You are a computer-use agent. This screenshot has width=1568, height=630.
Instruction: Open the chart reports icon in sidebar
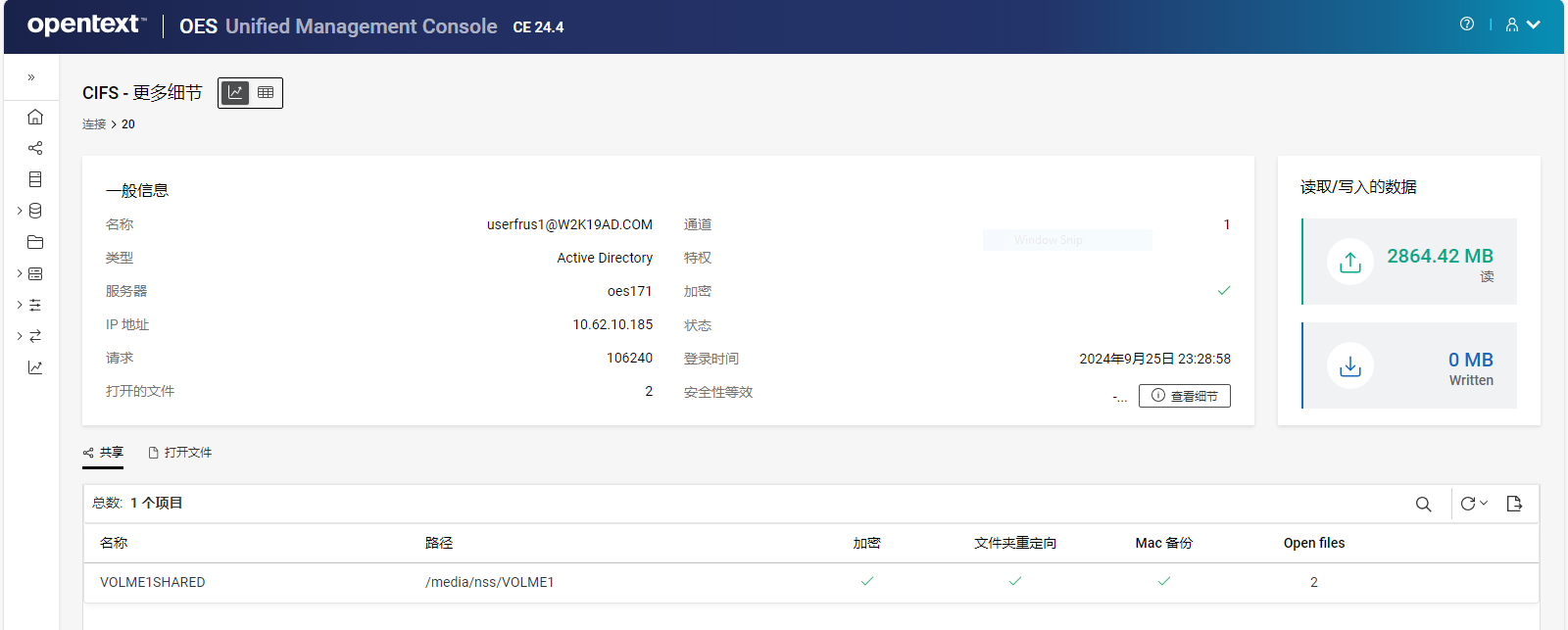pos(35,367)
